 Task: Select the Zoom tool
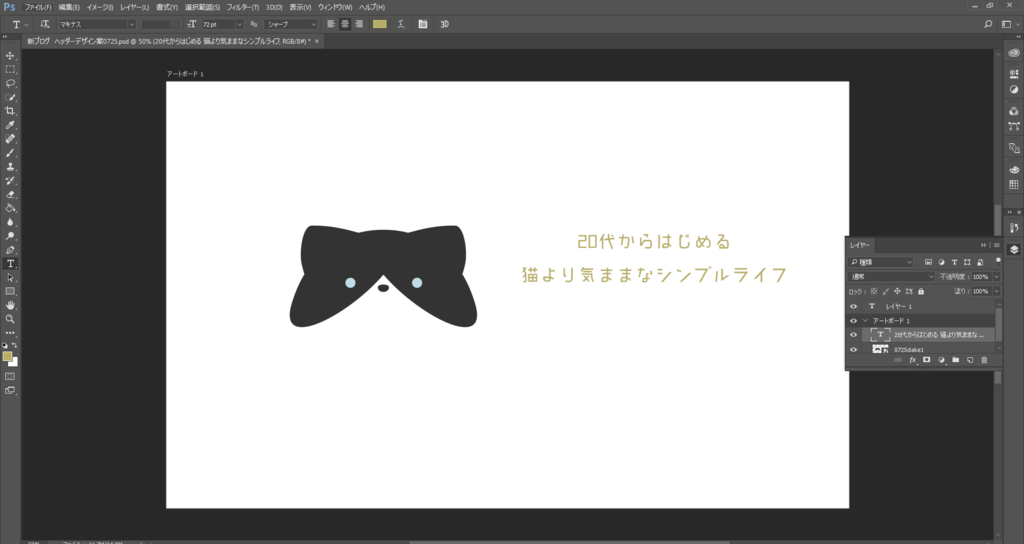pyautogui.click(x=10, y=319)
